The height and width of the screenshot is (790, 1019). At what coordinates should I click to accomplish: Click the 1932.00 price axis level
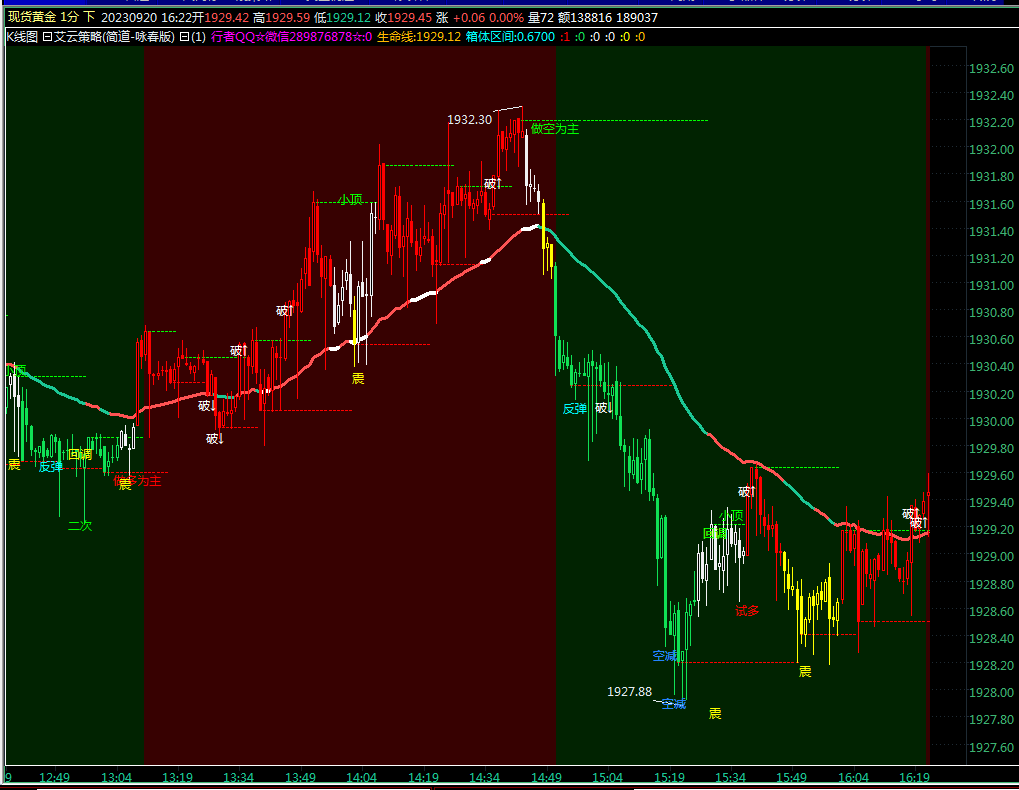click(x=987, y=150)
